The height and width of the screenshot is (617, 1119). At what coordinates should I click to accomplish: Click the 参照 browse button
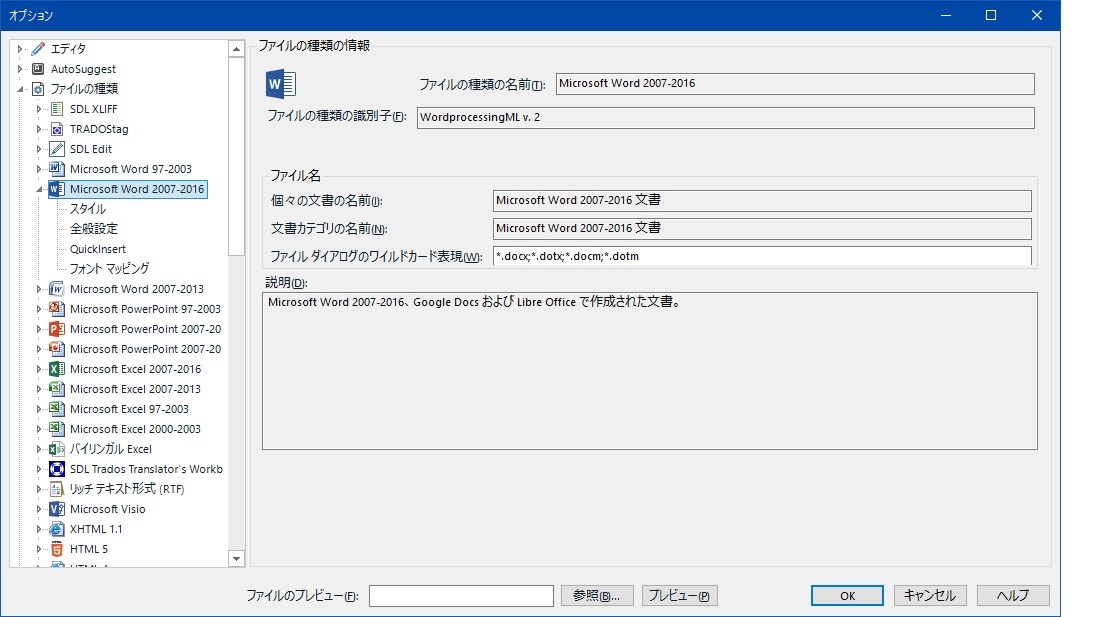point(597,595)
